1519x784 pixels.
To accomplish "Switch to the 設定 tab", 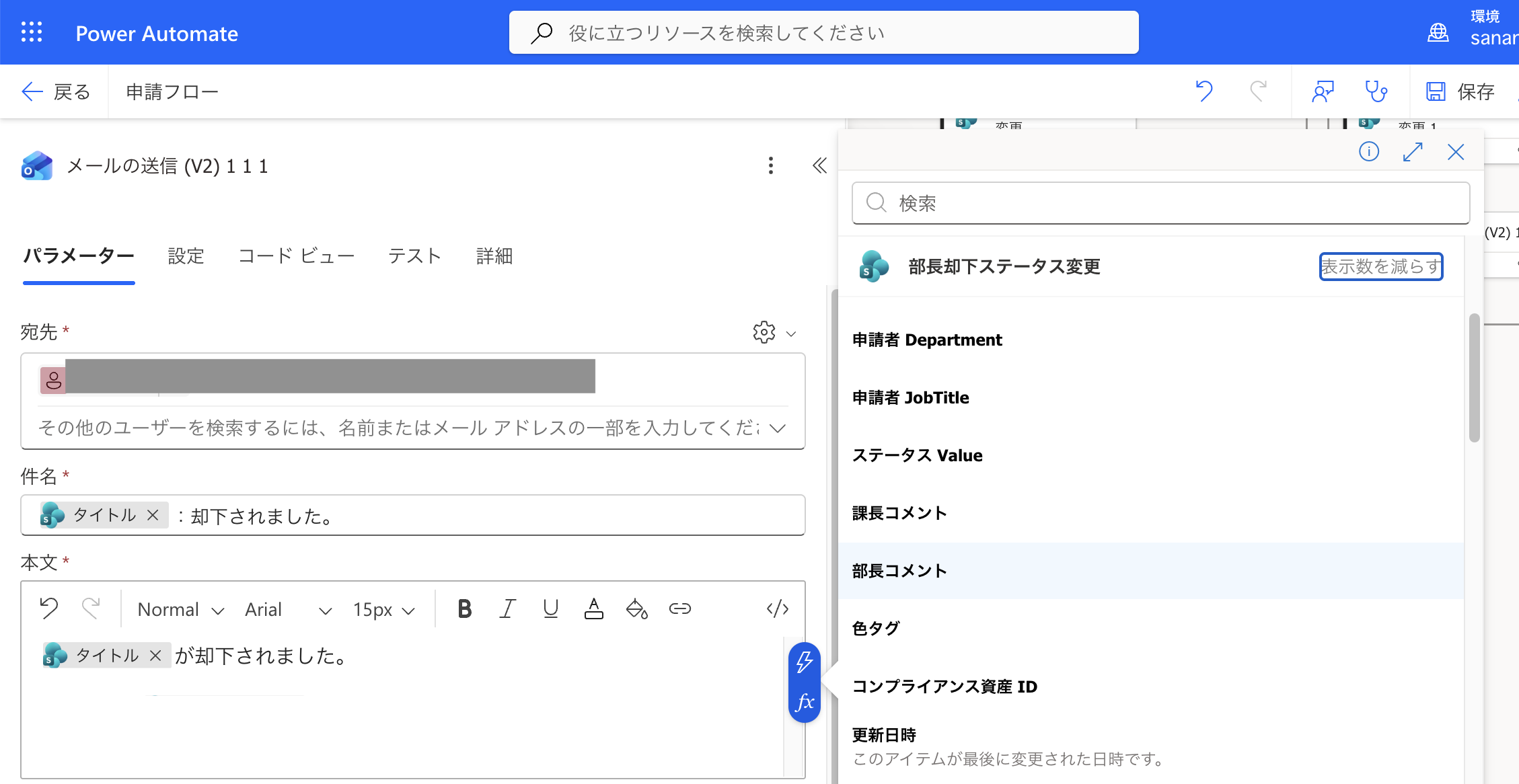I will (x=186, y=256).
